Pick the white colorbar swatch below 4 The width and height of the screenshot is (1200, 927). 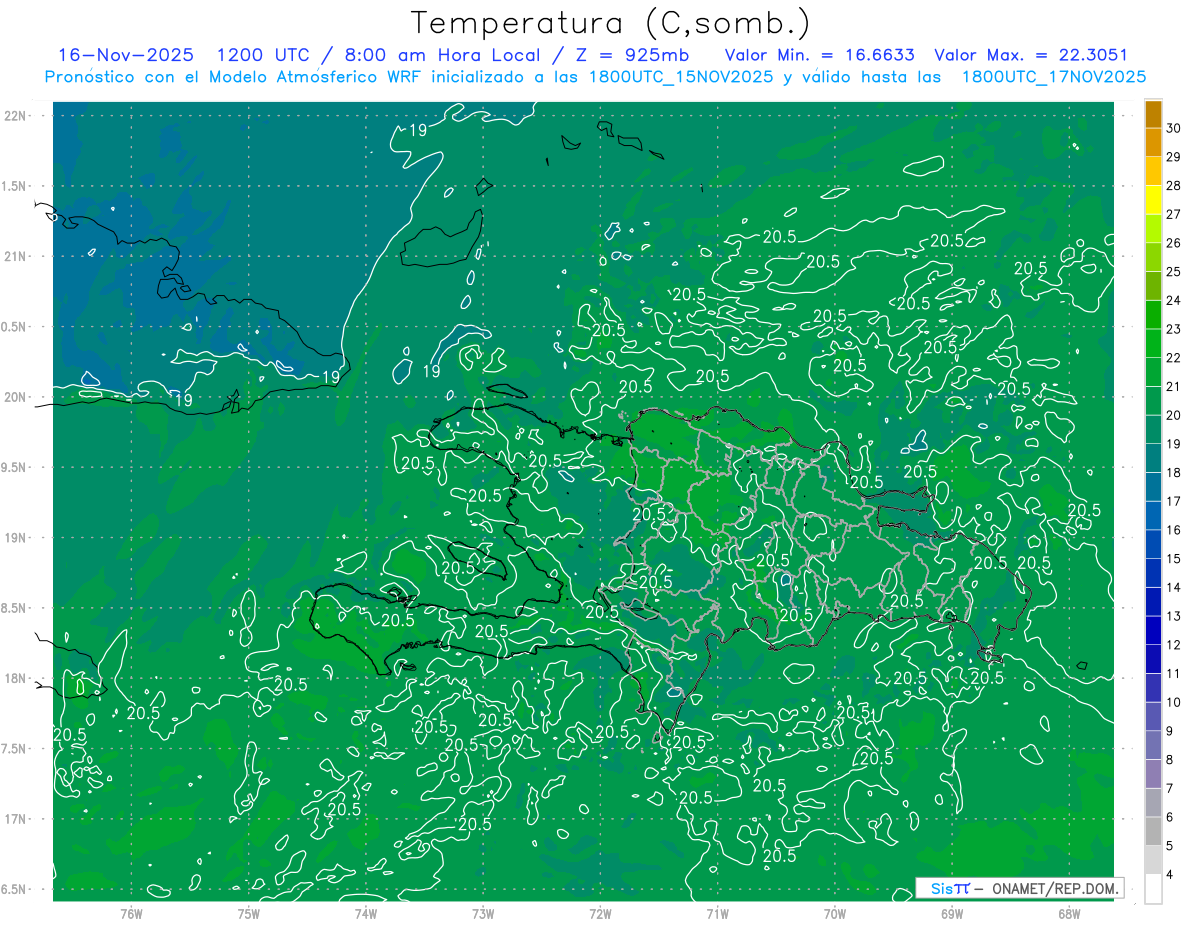click(1154, 889)
